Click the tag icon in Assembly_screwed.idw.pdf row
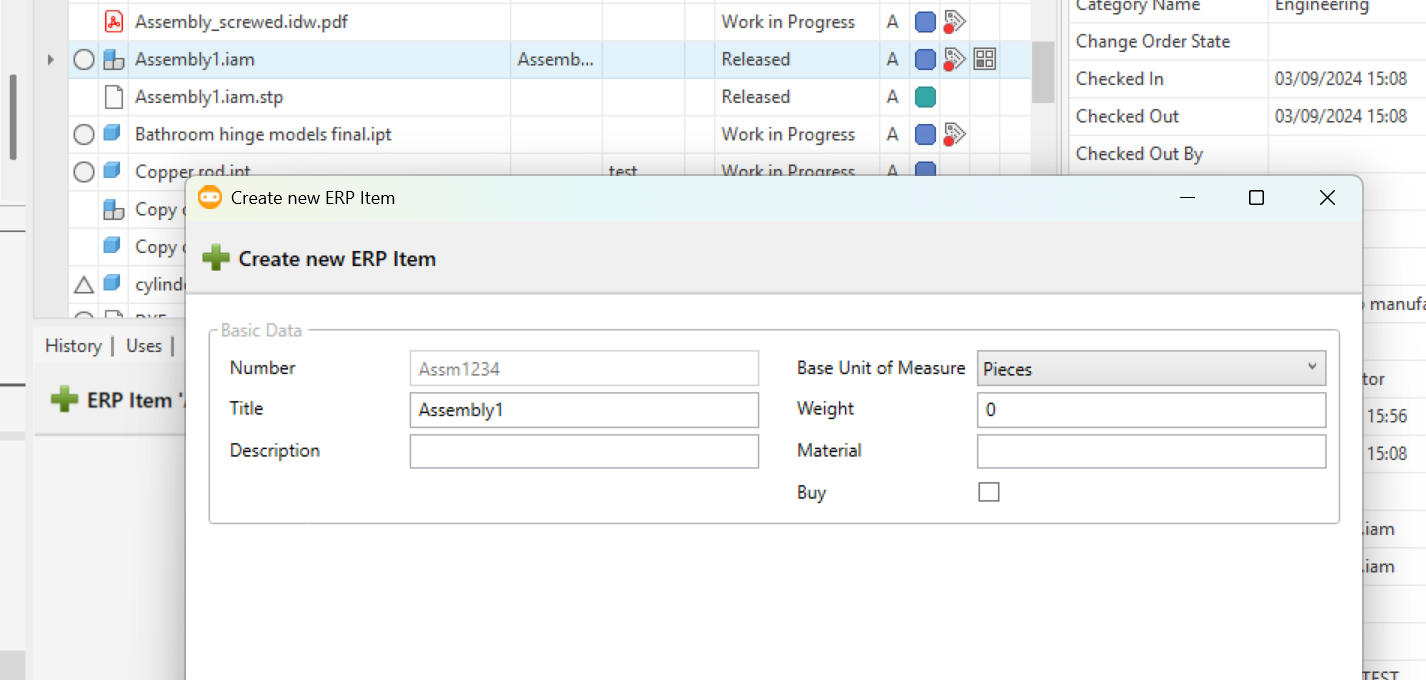Image resolution: width=1426 pixels, height=680 pixels. (x=955, y=22)
